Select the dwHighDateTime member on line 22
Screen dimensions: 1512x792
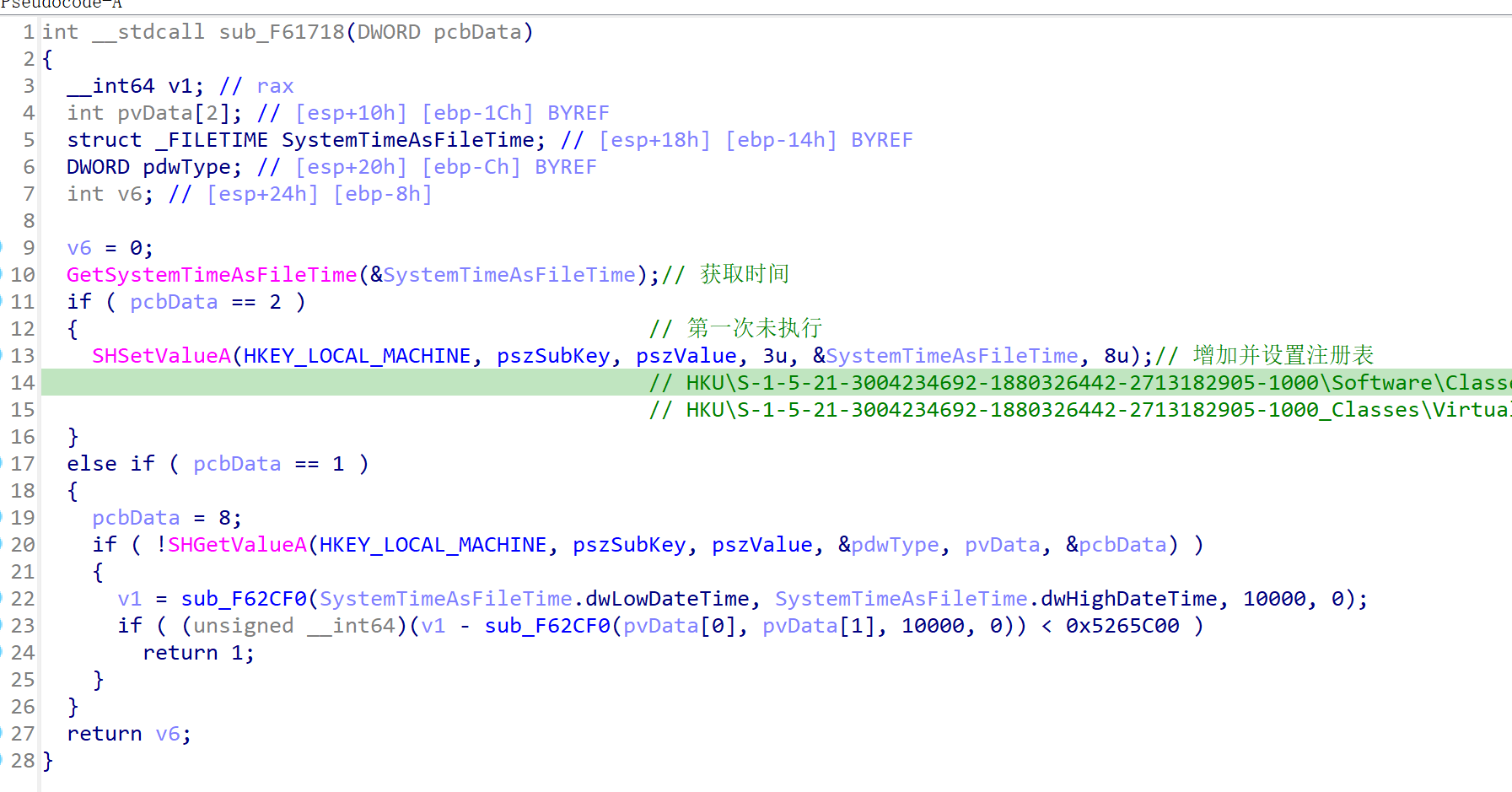click(x=1129, y=599)
